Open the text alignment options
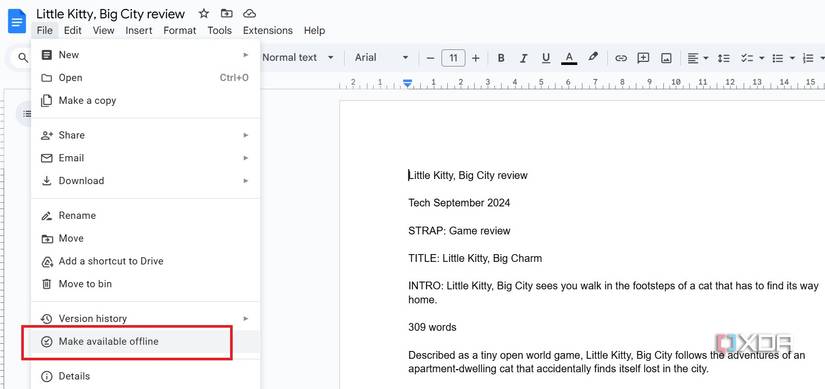This screenshot has width=825, height=389. point(698,58)
